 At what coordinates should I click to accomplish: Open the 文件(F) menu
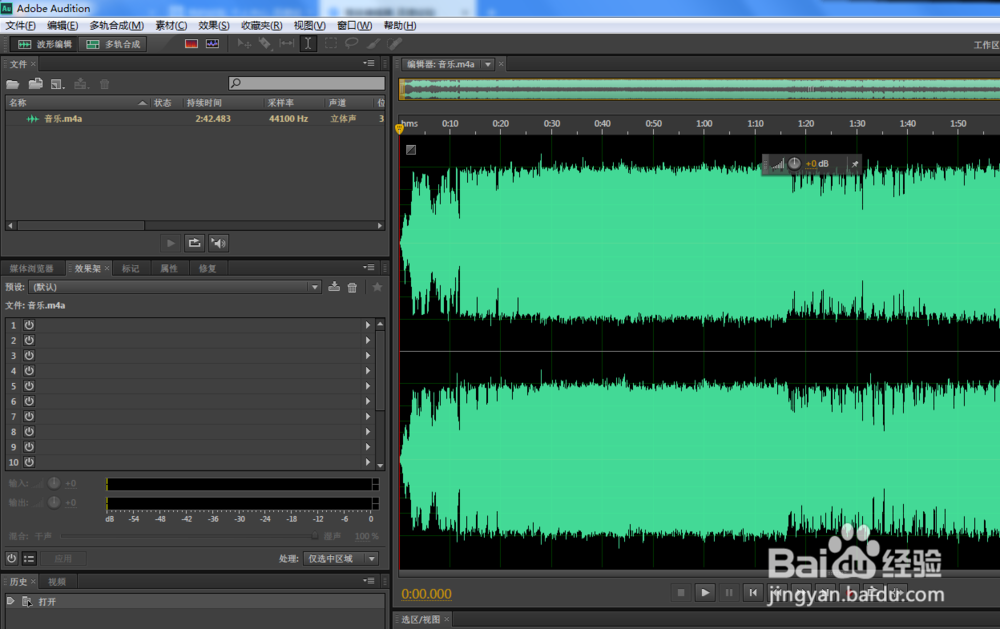[x=20, y=26]
